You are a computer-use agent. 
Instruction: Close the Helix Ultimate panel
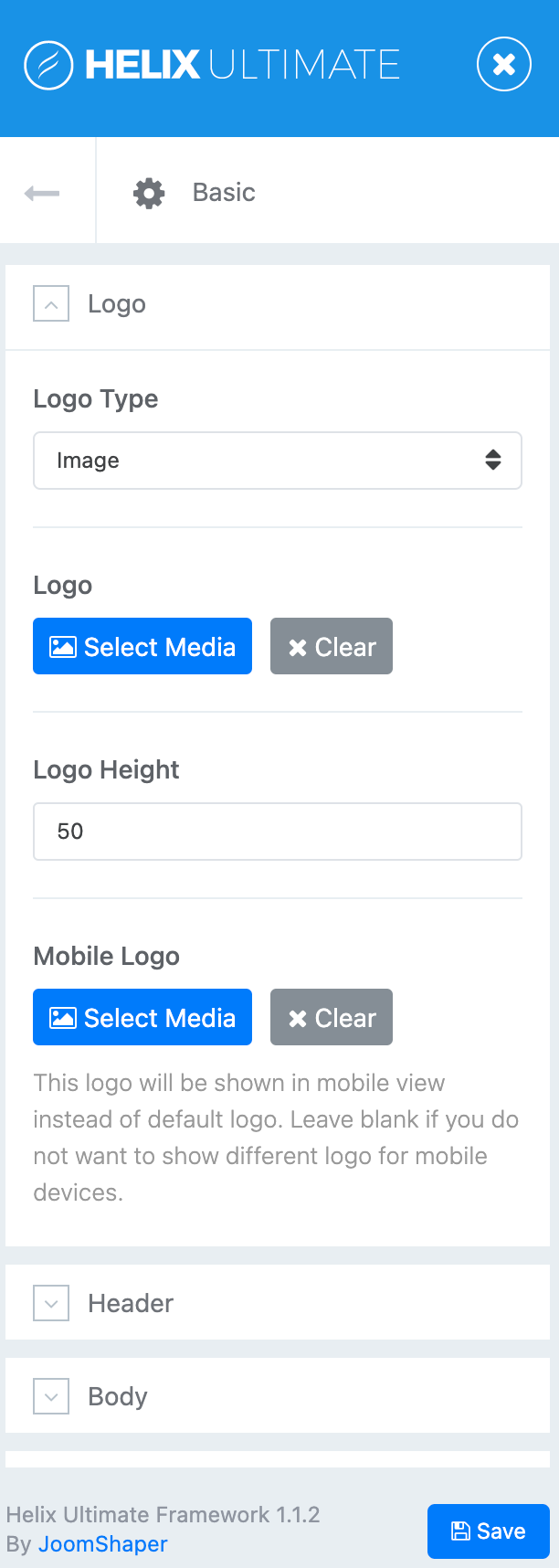(x=503, y=64)
